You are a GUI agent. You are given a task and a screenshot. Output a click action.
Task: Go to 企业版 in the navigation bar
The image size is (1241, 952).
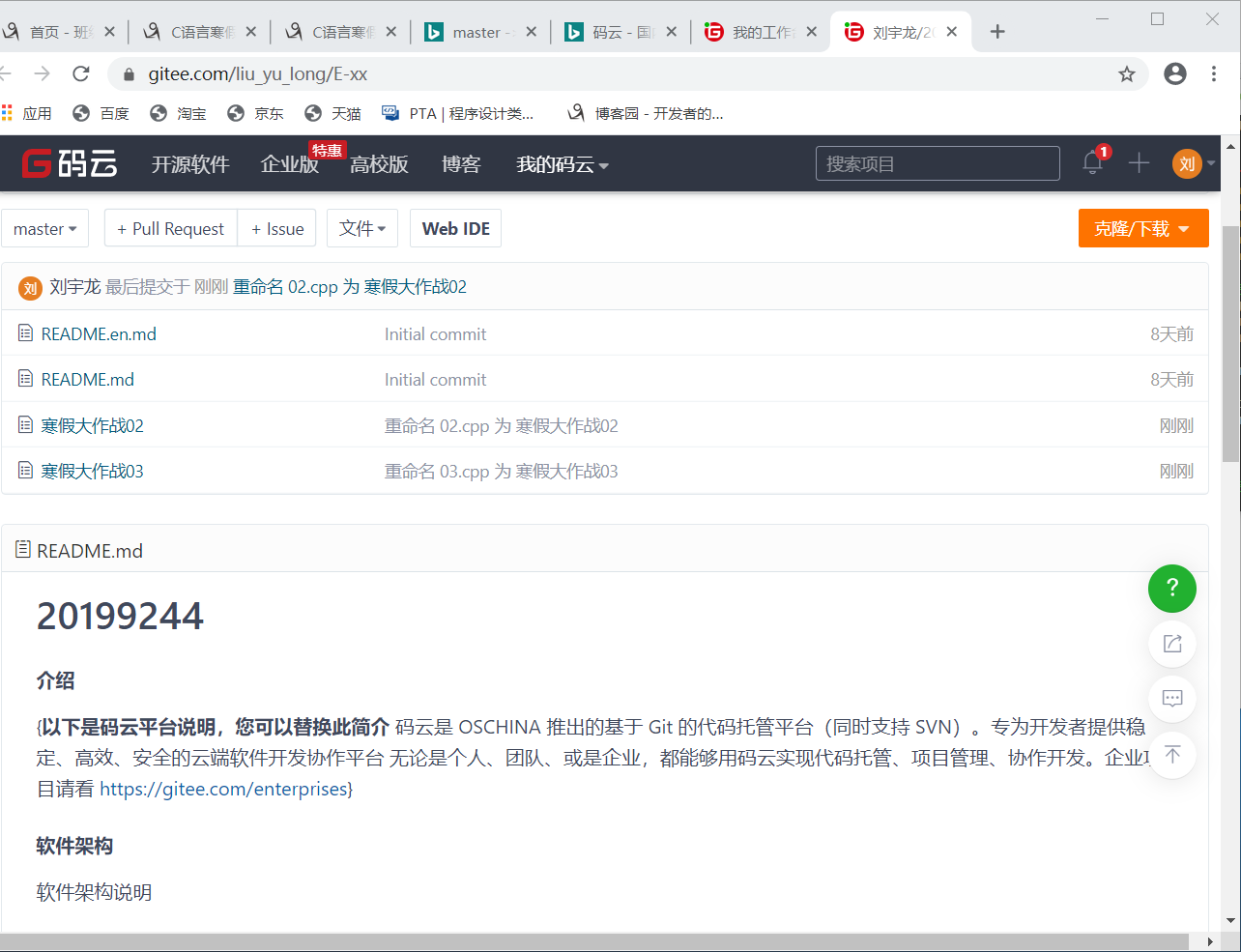pyautogui.click(x=290, y=164)
